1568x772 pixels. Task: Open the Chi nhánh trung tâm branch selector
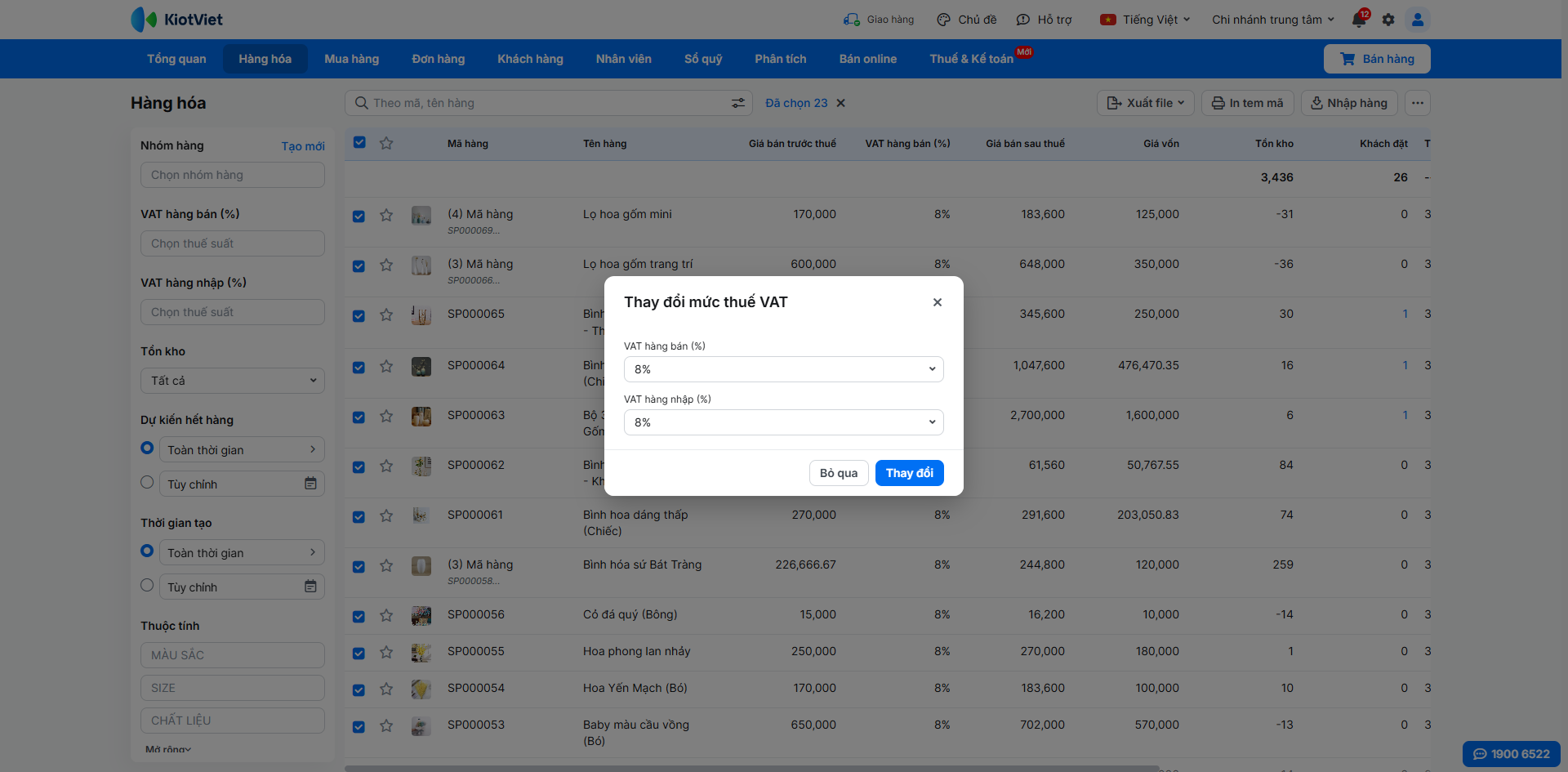pyautogui.click(x=1273, y=20)
